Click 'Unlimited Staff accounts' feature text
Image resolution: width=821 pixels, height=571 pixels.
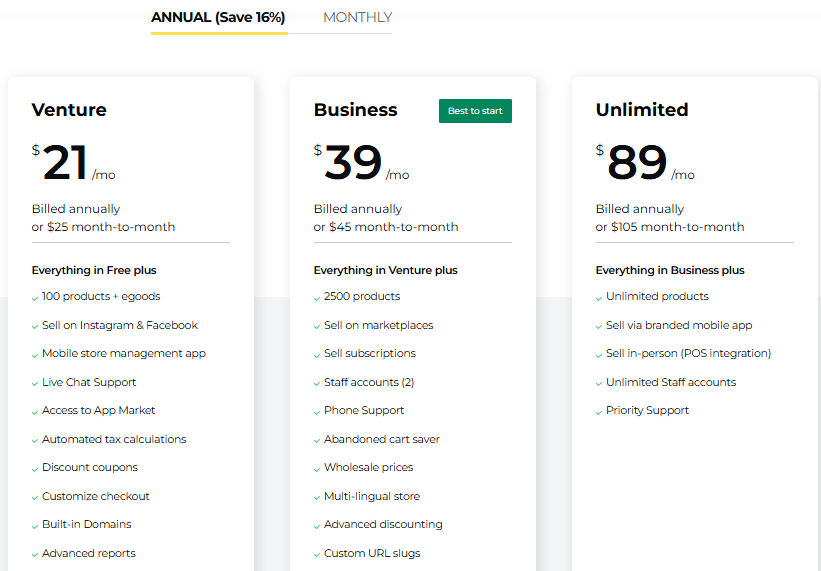671,382
